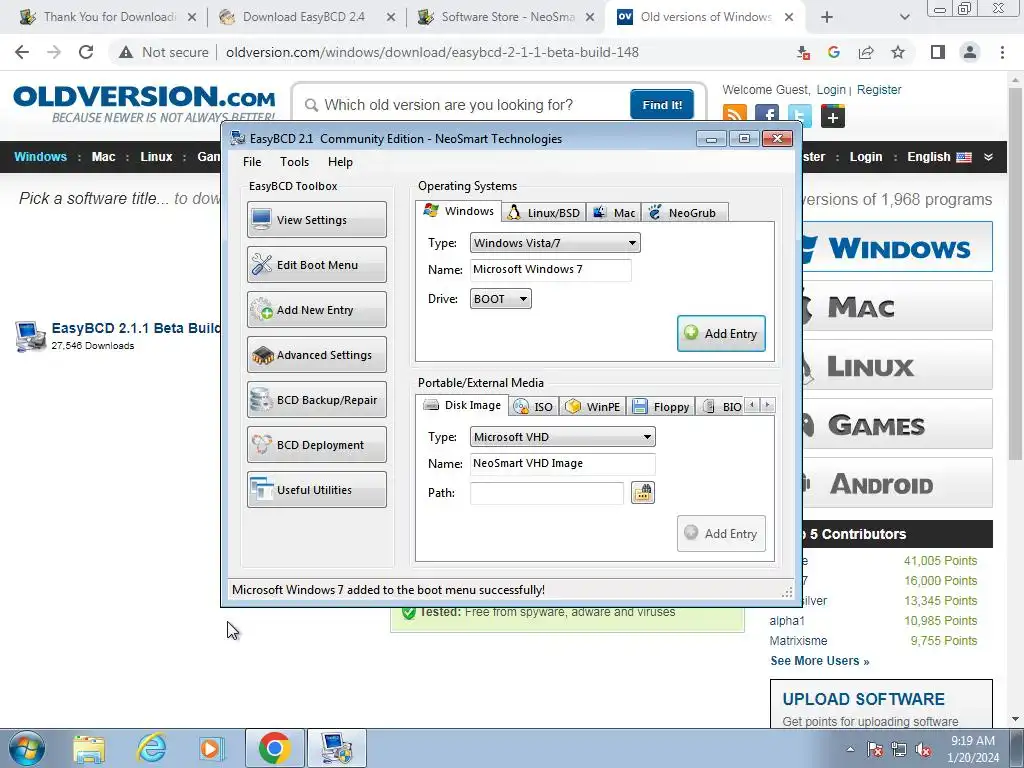Open Windows Media Player taskbar icon

tap(211, 748)
